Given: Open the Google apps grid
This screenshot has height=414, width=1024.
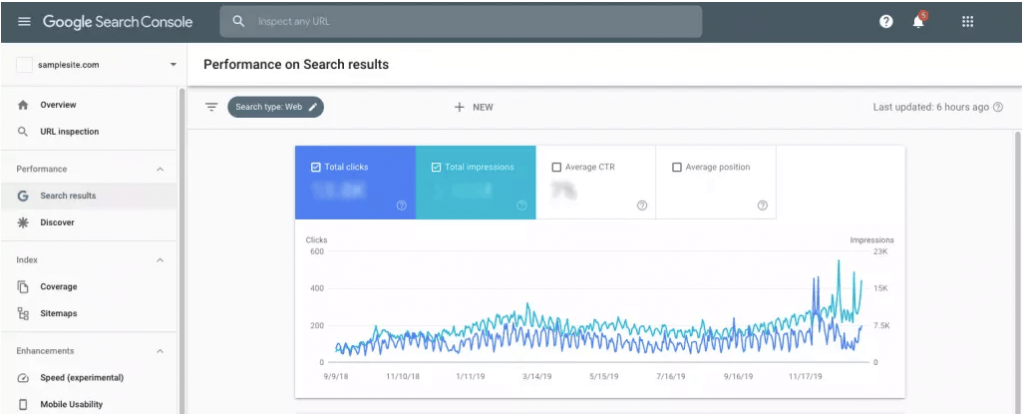Looking at the screenshot, I should [x=967, y=22].
